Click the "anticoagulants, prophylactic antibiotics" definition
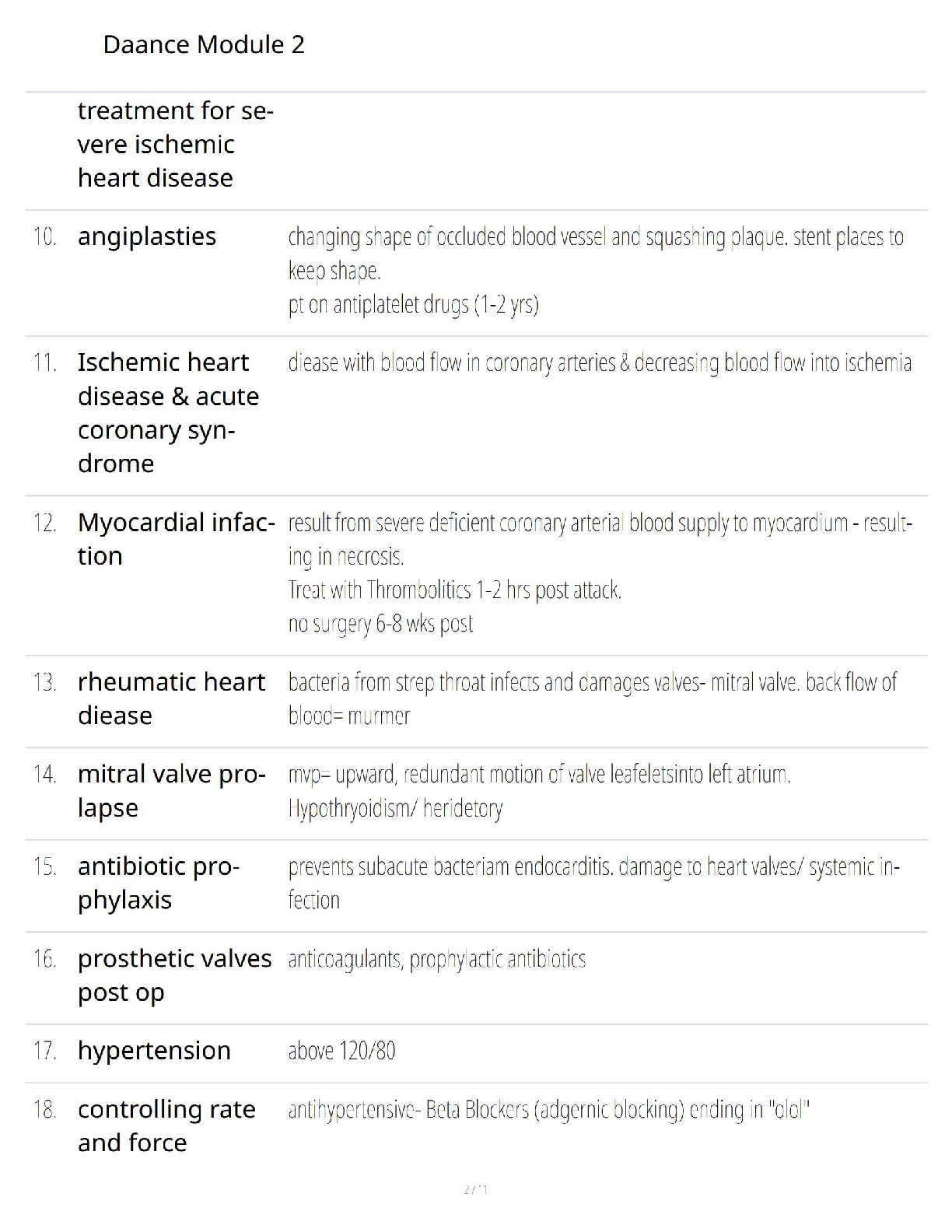 [436, 960]
